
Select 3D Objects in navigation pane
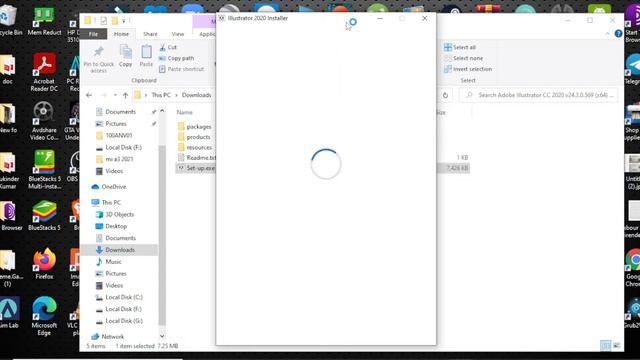click(119, 214)
